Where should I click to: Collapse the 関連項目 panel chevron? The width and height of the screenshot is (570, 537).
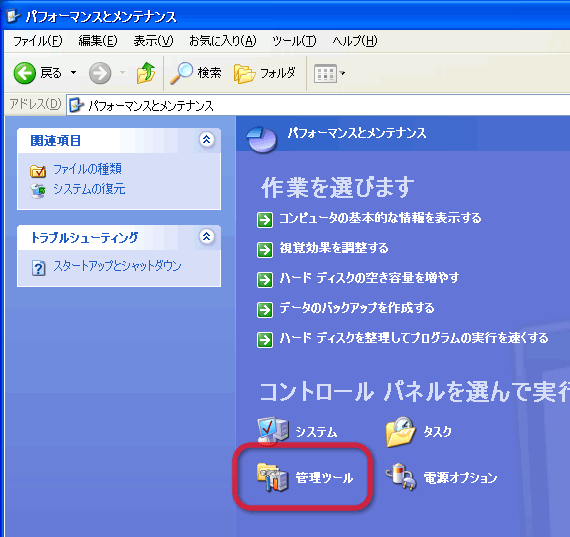point(206,139)
